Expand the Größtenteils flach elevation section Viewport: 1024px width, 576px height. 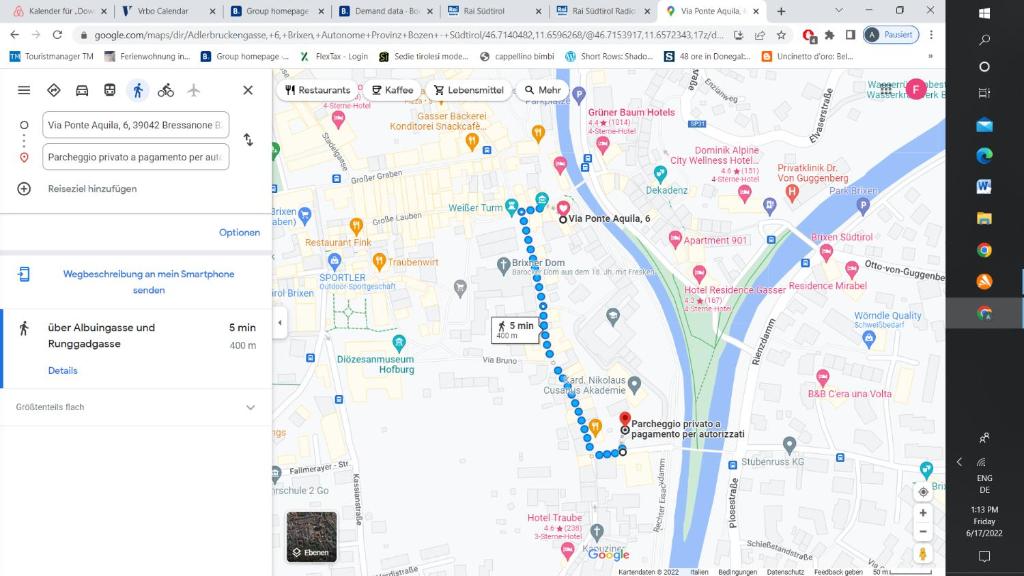250,408
